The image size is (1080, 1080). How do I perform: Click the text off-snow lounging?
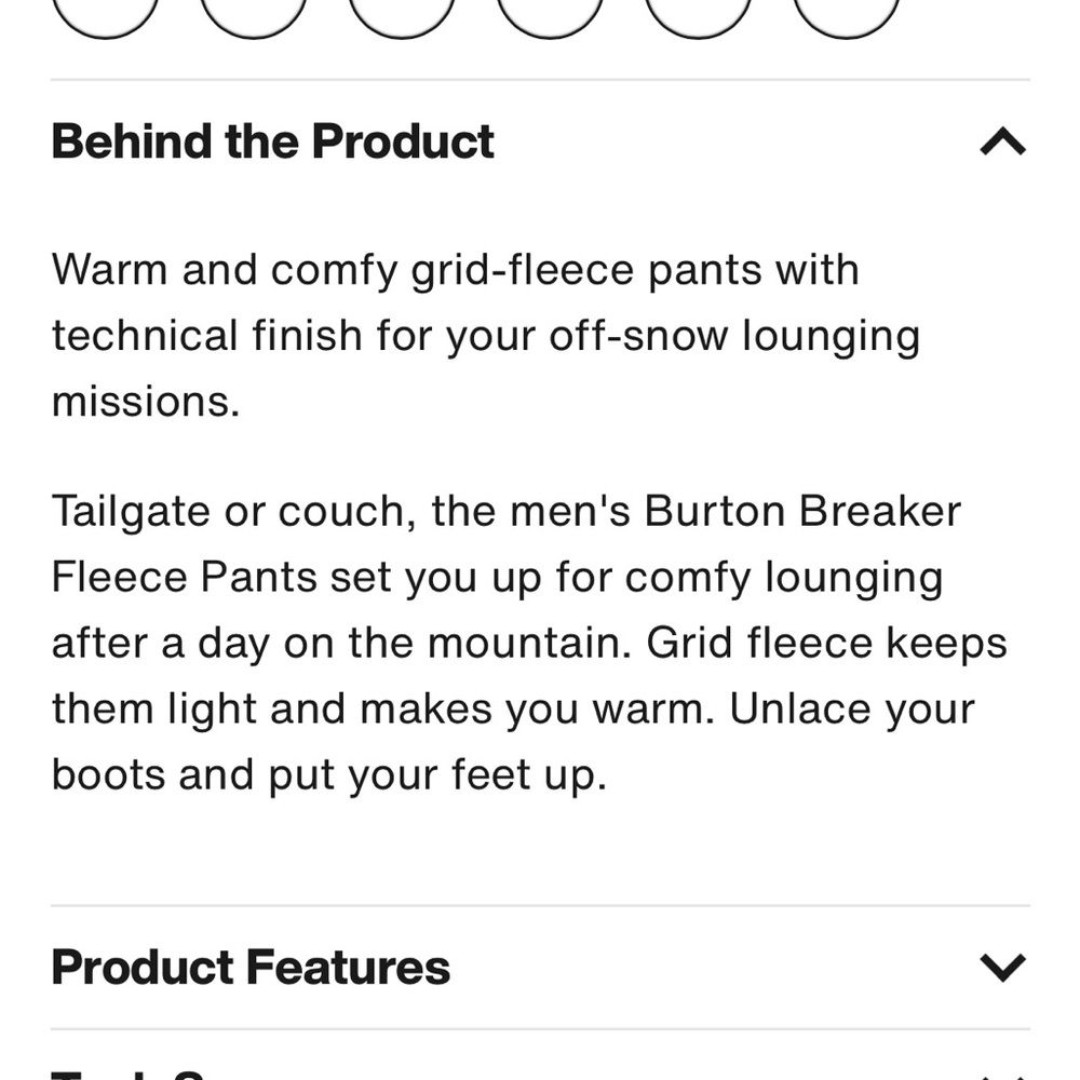pyautogui.click(x=735, y=336)
